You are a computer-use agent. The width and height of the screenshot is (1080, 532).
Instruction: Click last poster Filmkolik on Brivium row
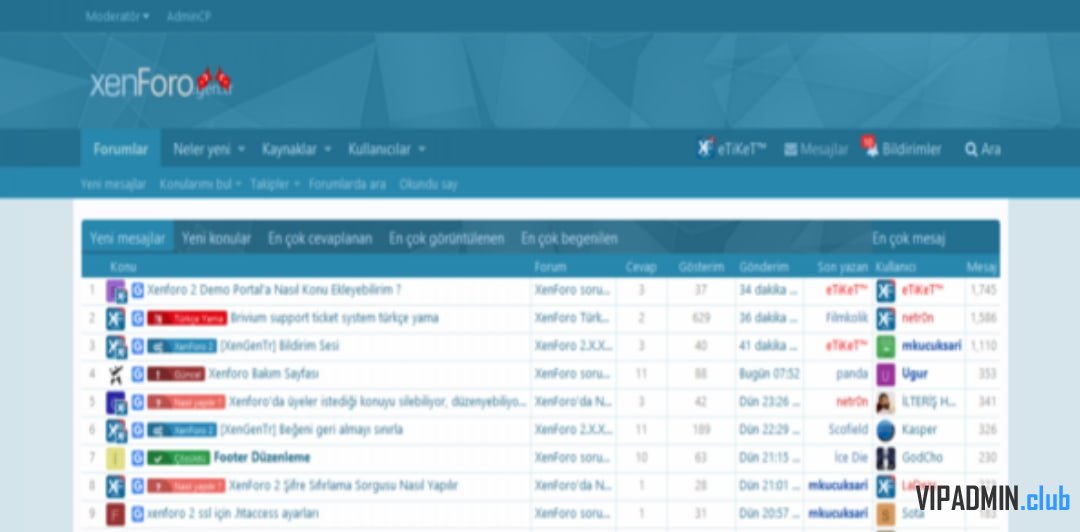pos(847,318)
